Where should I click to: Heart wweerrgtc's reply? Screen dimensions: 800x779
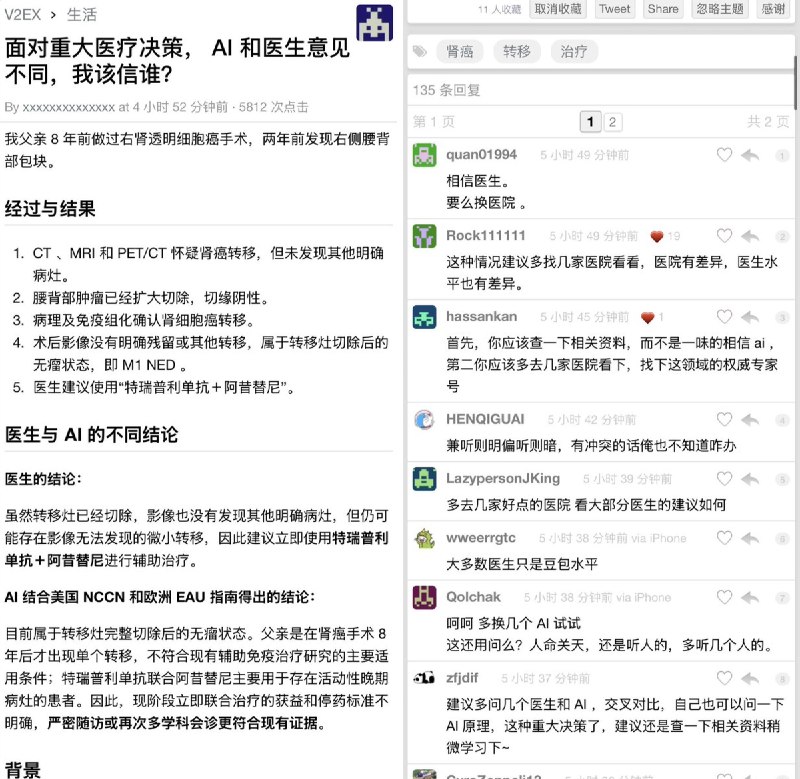tap(724, 538)
